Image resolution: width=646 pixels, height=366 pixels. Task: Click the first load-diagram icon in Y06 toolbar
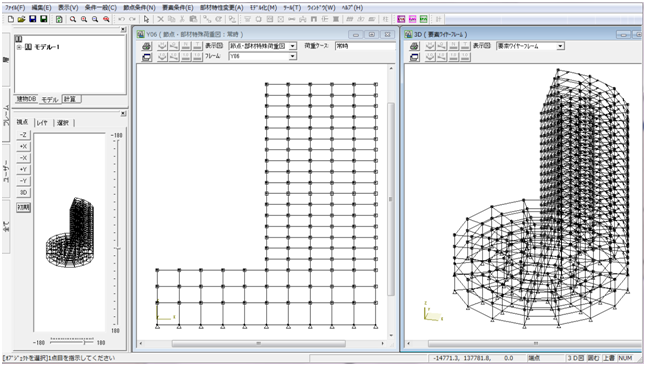coord(162,46)
